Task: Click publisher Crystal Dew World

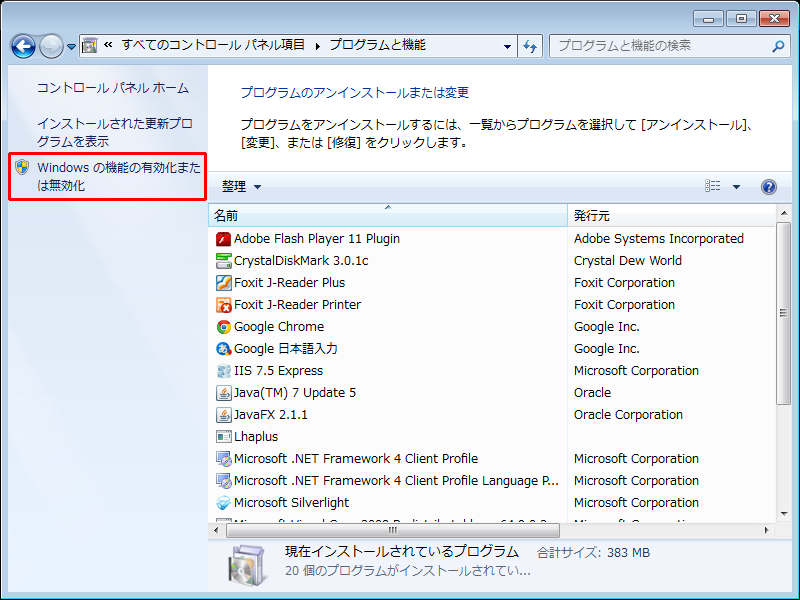Action: pyautogui.click(x=628, y=261)
